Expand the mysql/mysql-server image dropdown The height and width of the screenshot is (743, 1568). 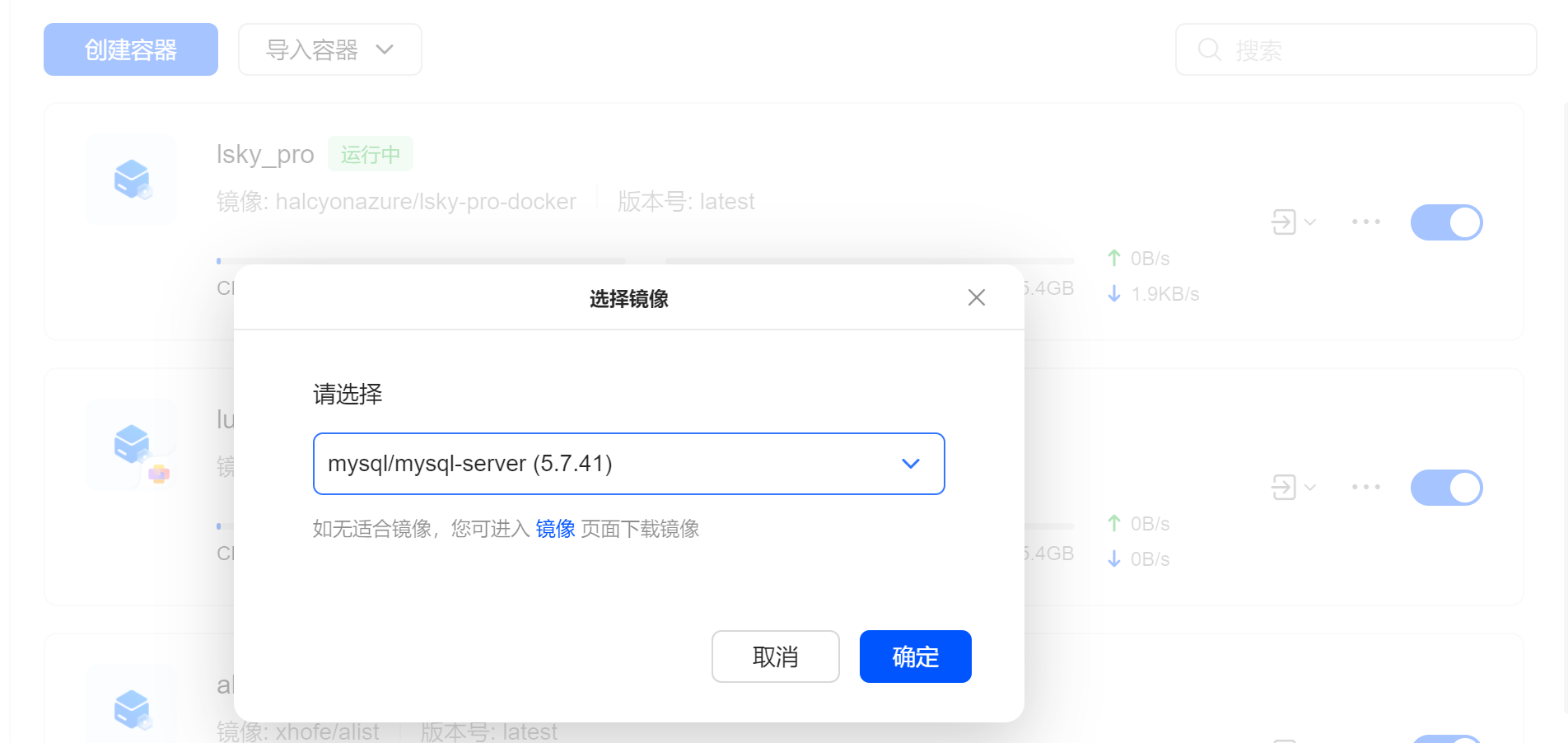click(x=628, y=464)
